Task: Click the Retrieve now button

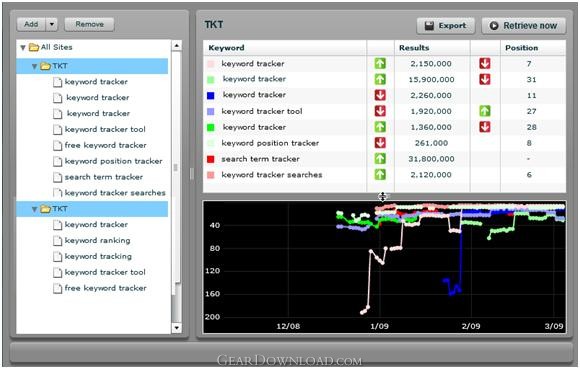Action: pyautogui.click(x=524, y=26)
